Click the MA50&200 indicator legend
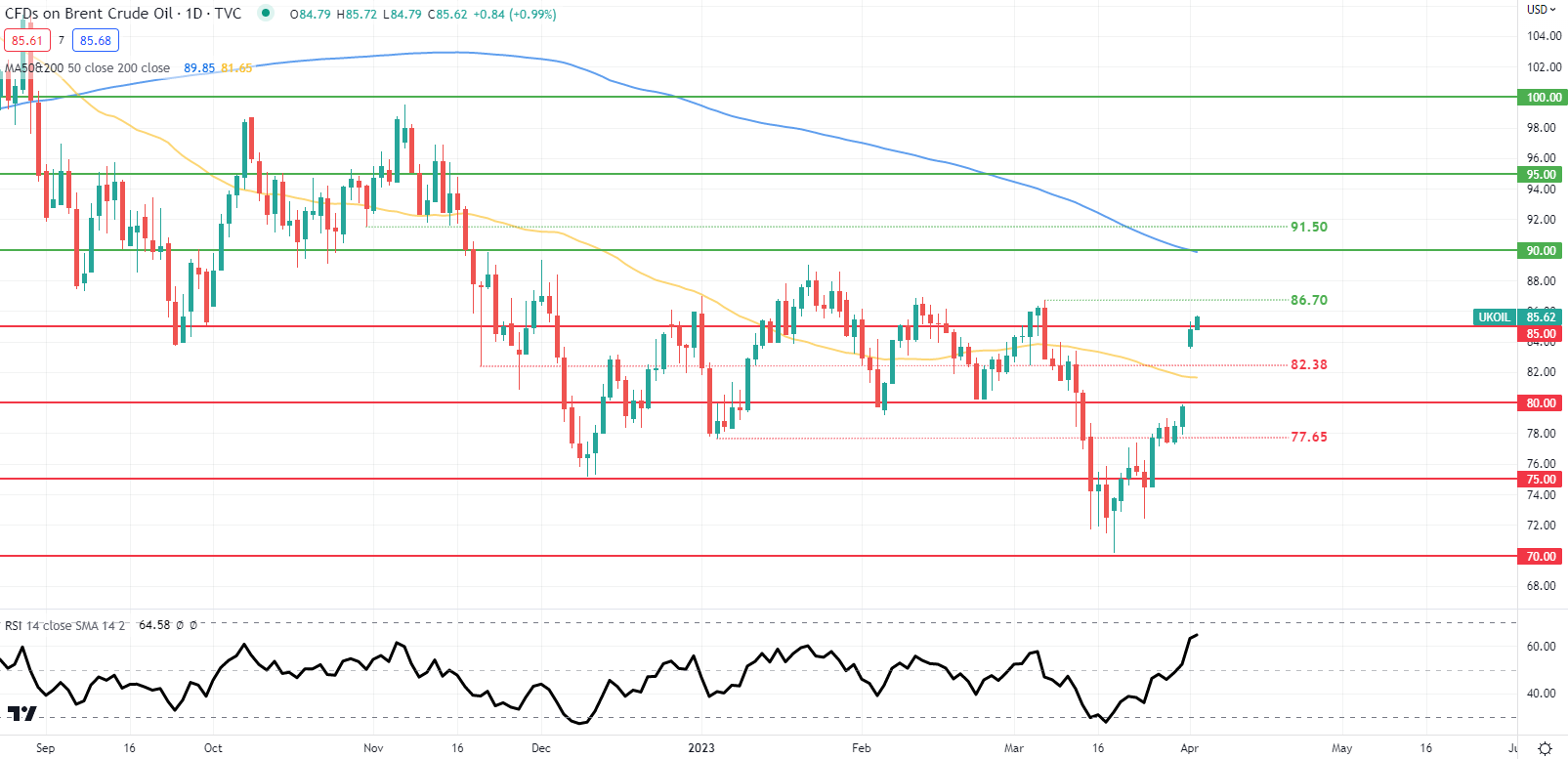Image resolution: width=1568 pixels, height=759 pixels. (x=87, y=68)
